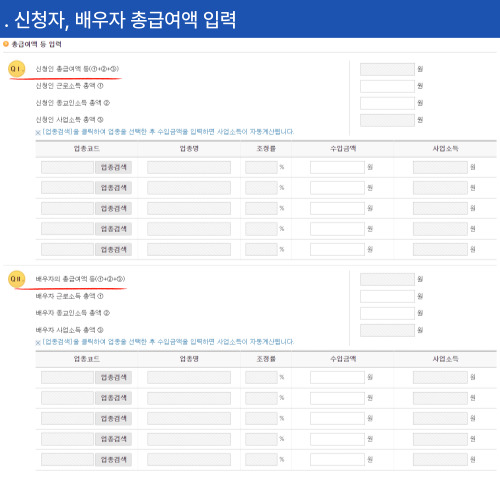Focus 수입금액 input in applicant table's first row
The width and height of the screenshot is (500, 500).
tap(337, 167)
